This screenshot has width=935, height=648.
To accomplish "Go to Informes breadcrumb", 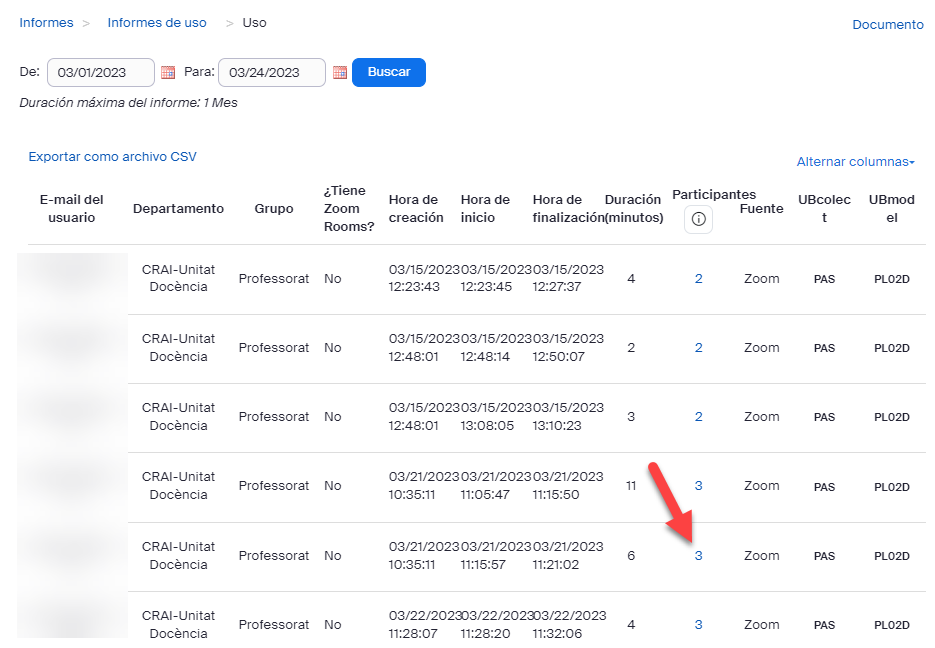I will coord(46,22).
